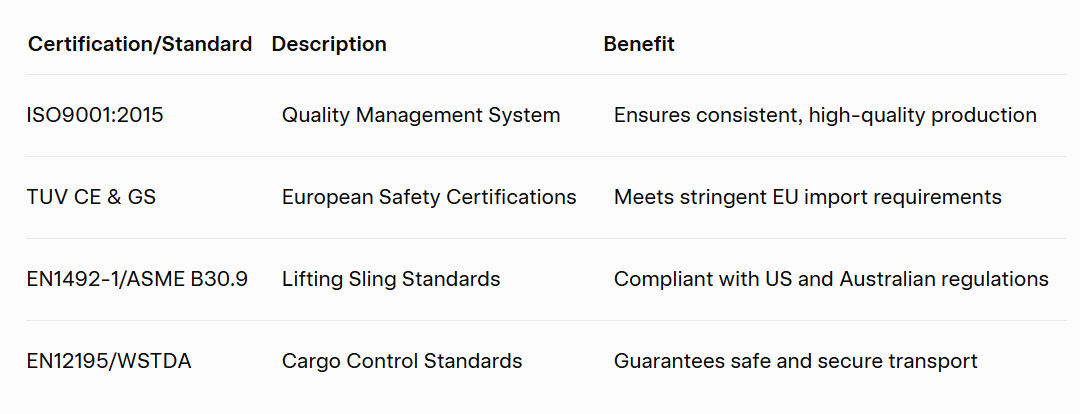The image size is (1080, 414).
Task: Click the word 'Australian' in Benefit column
Action: coord(885,279)
